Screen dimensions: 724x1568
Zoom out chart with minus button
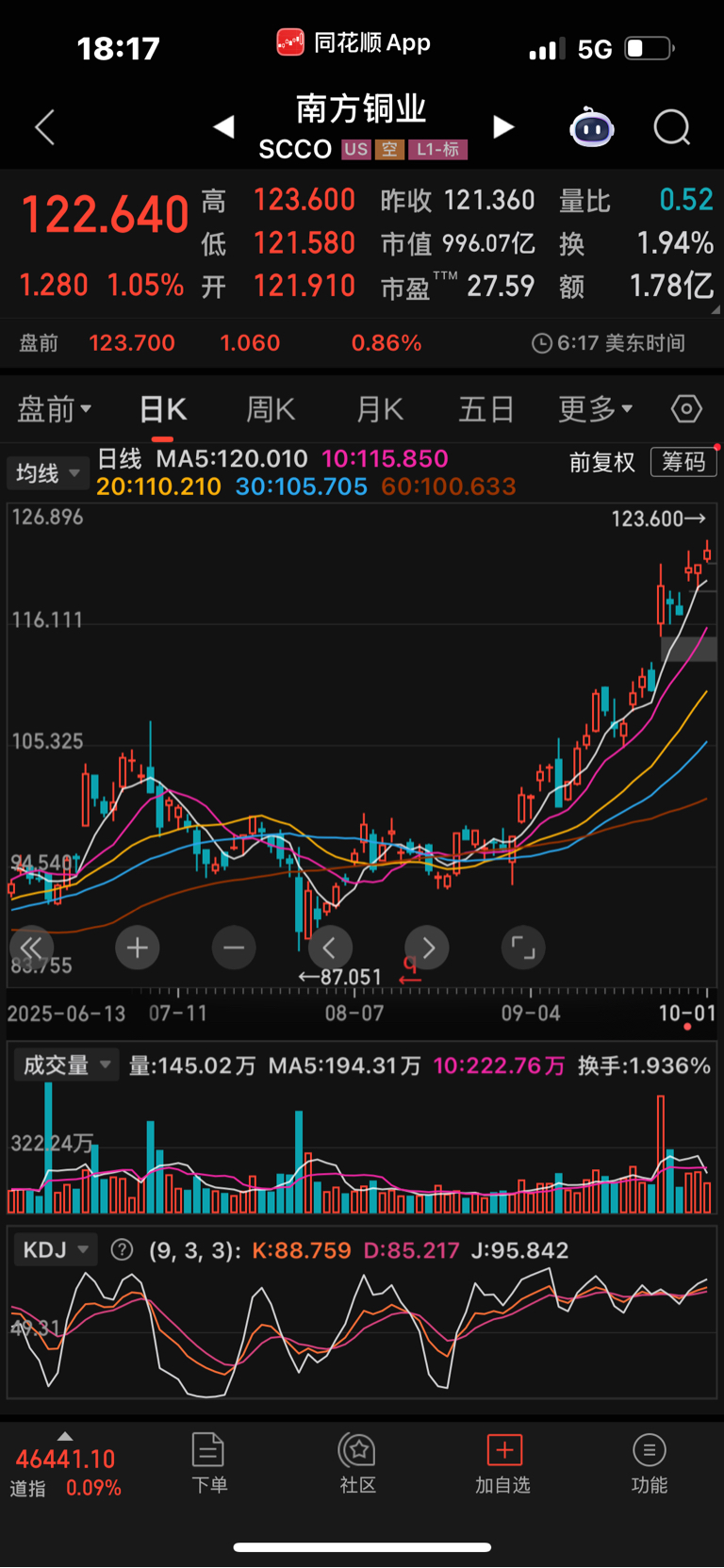tap(234, 948)
